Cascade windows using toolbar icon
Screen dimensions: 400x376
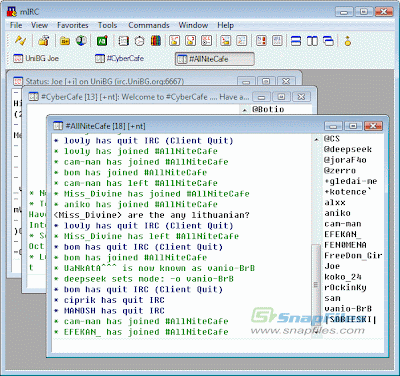coord(328,41)
